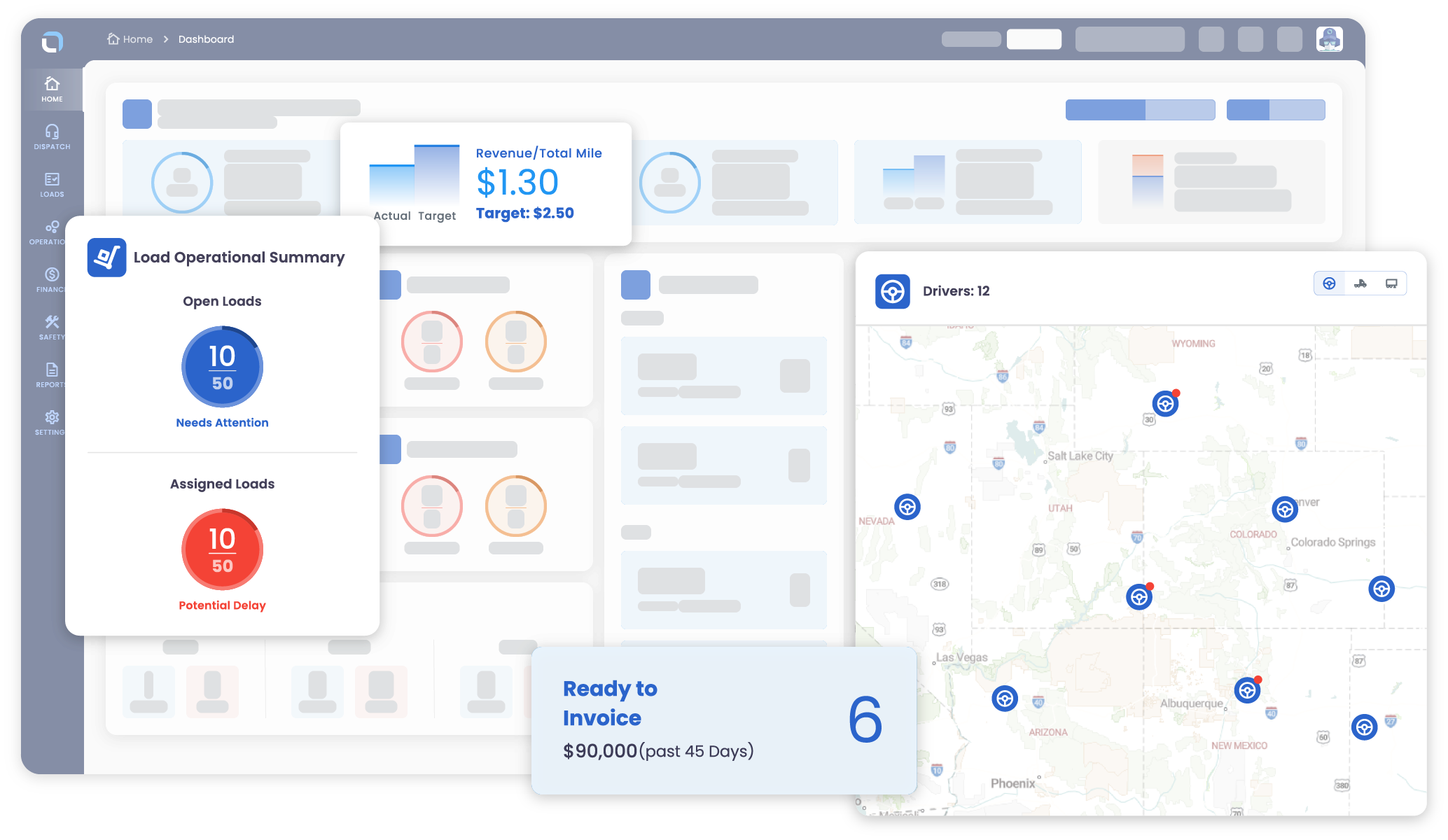Screen dimensions: 1448x840
Task: Click the user avatar in the top bar
Action: pos(1328,39)
